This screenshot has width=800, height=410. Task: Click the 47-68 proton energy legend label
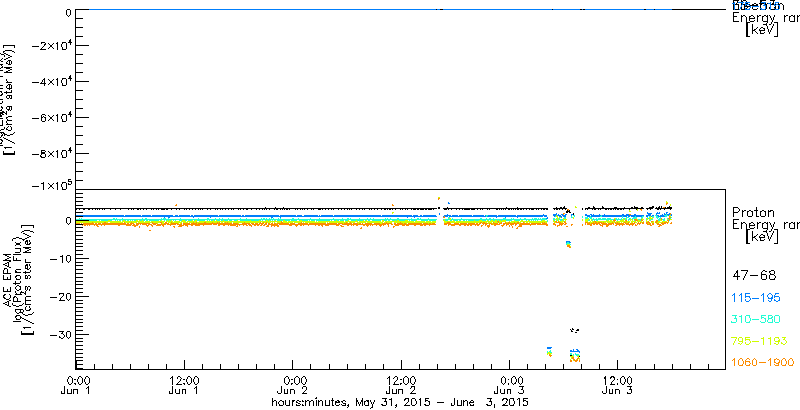754,276
